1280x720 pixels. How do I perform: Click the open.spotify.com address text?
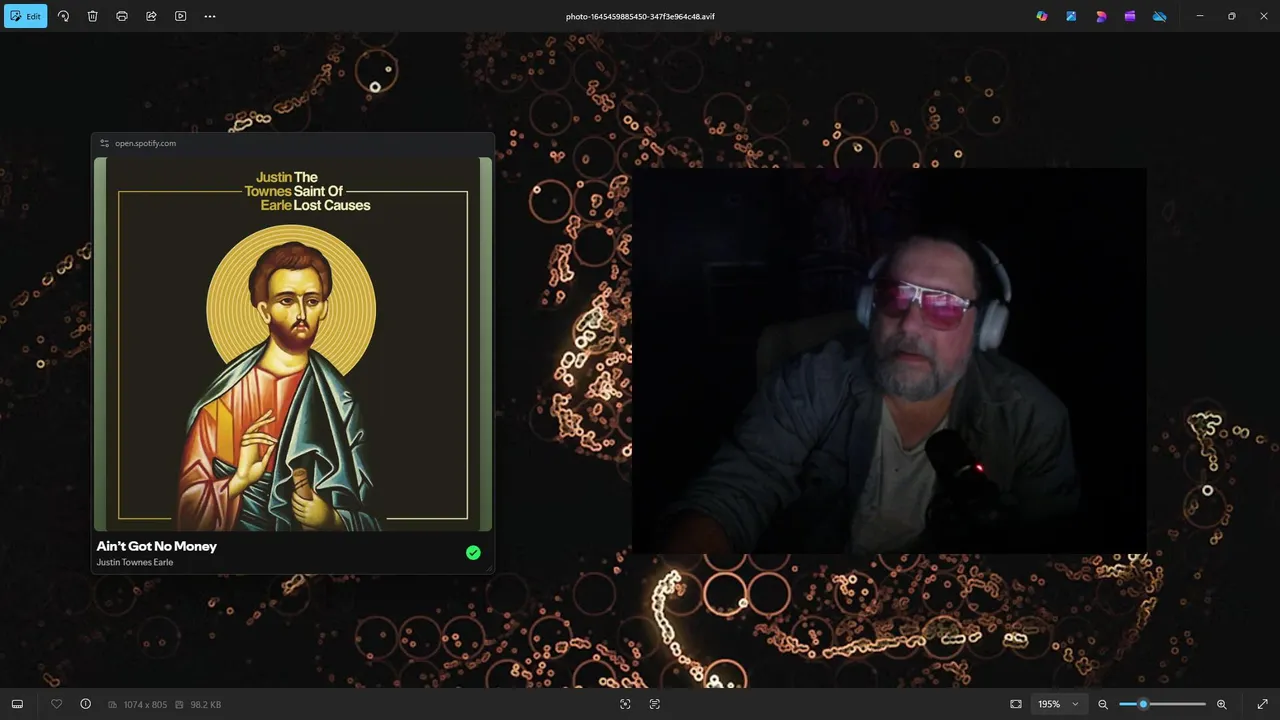coord(145,143)
